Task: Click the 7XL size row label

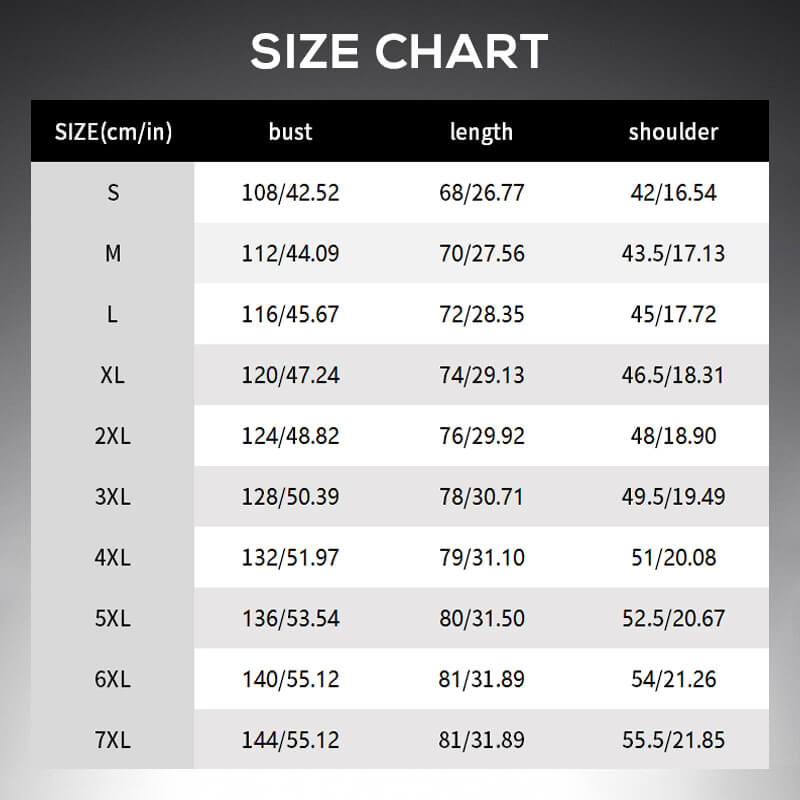Action: (x=113, y=741)
